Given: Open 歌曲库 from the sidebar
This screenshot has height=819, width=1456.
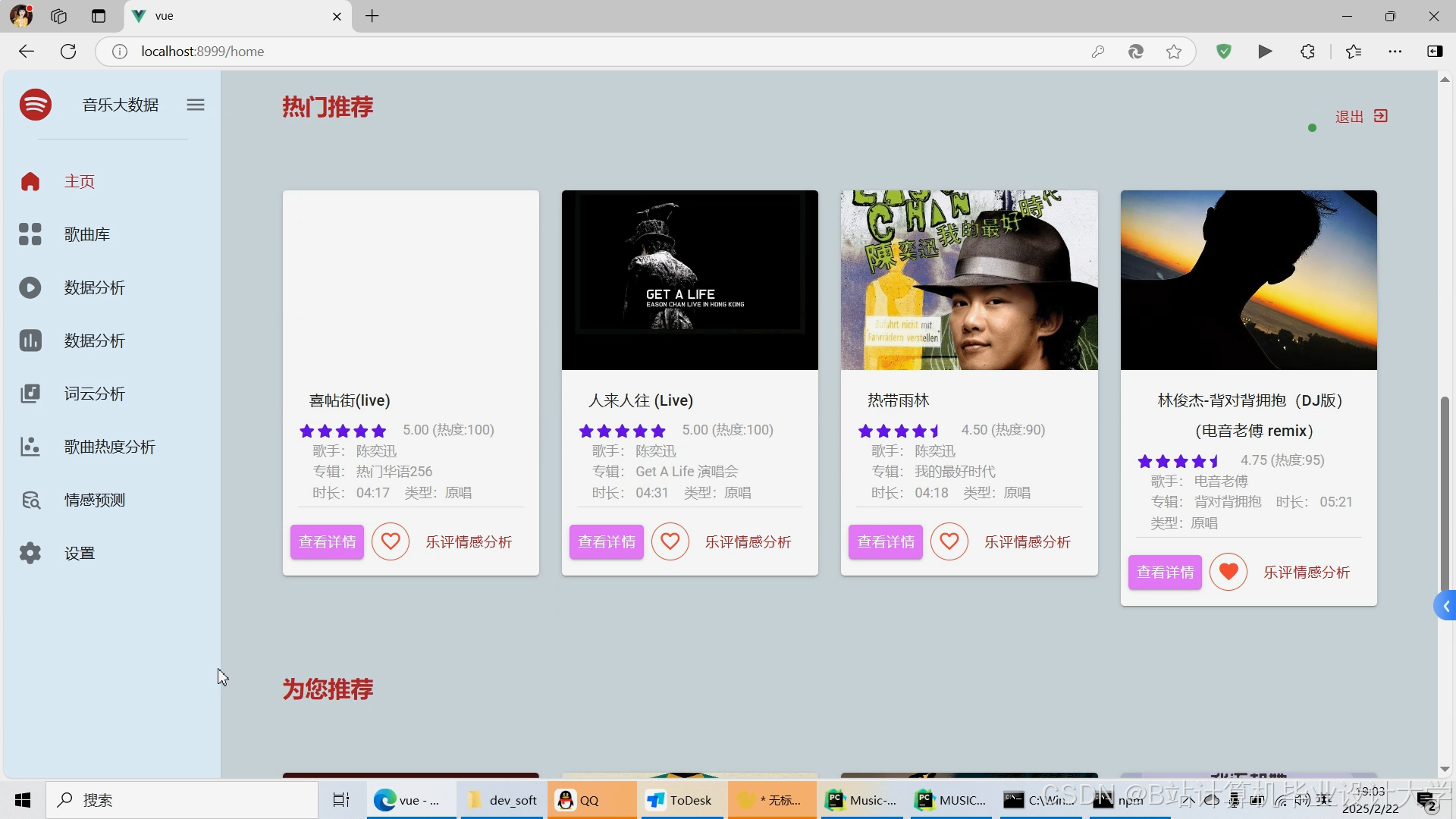Looking at the screenshot, I should tap(86, 234).
